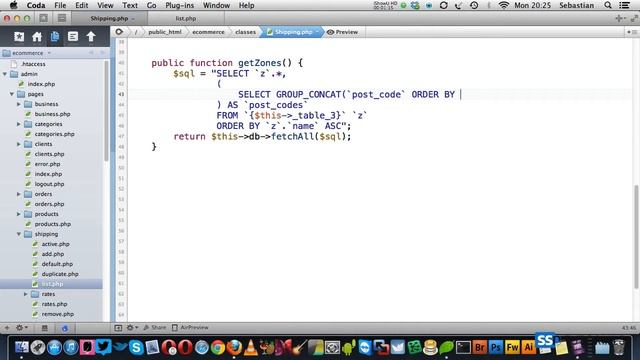Click the editor vertical scrollbar
The width and height of the screenshot is (640, 360).
(x=636, y=237)
